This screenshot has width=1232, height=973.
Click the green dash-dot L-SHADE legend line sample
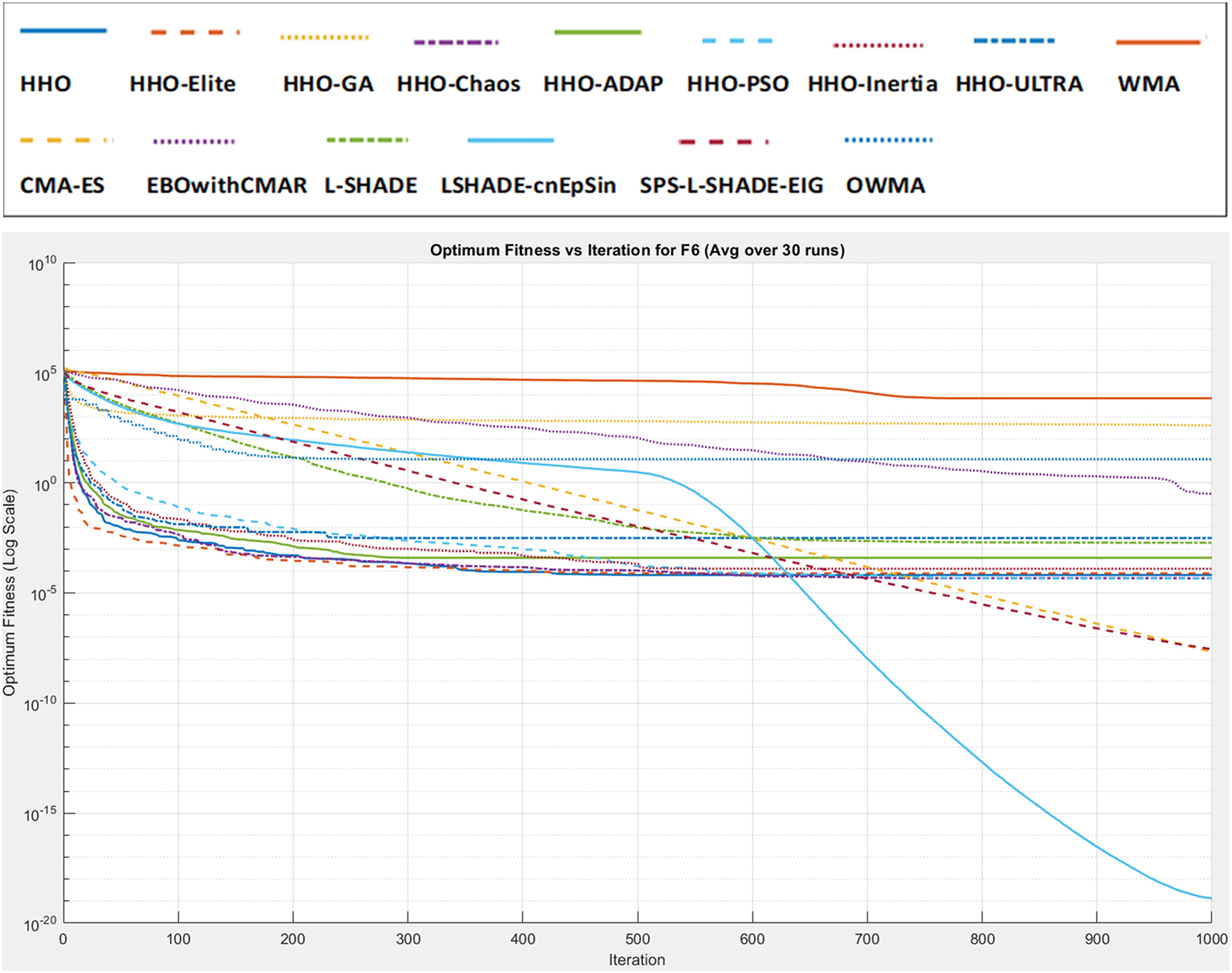click(367, 140)
